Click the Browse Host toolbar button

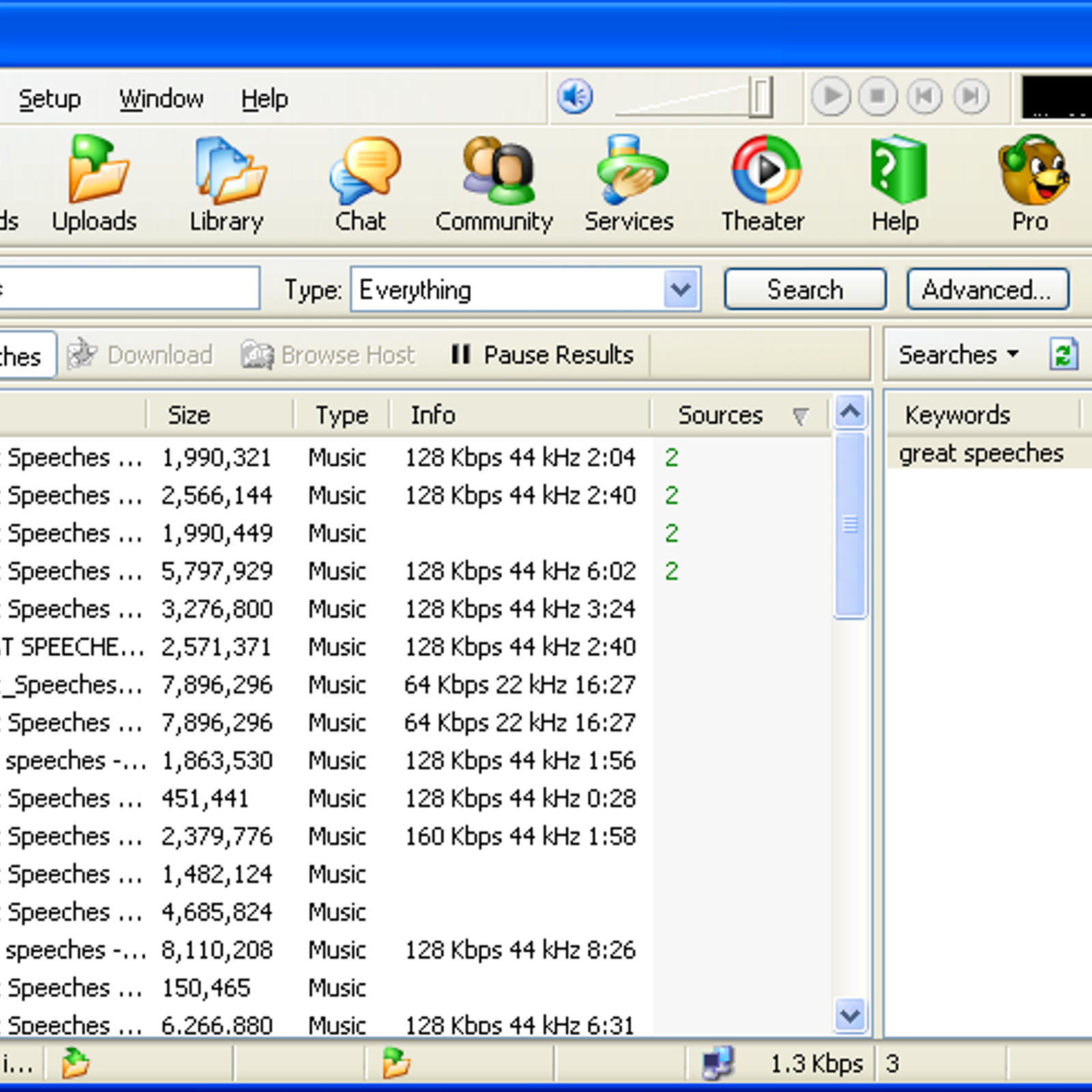coord(328,355)
